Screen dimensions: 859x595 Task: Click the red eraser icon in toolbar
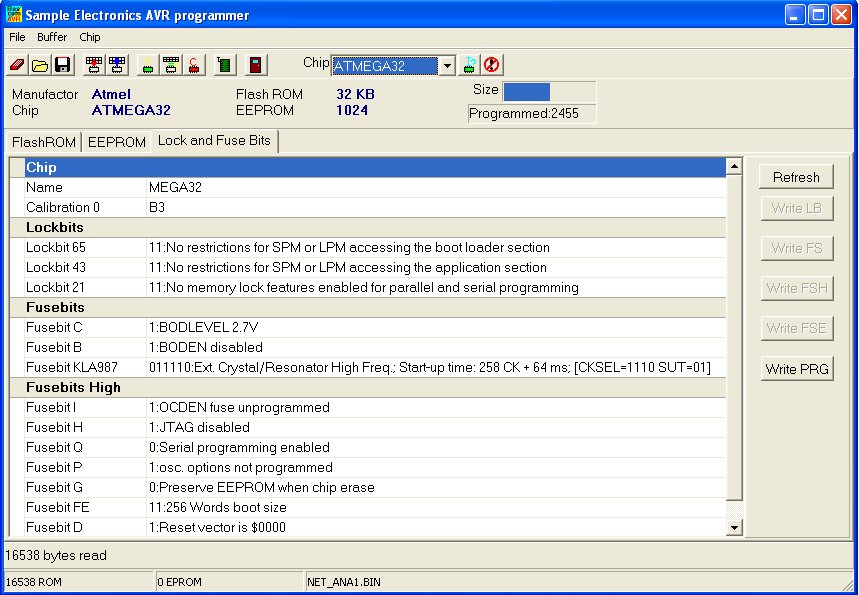point(17,65)
